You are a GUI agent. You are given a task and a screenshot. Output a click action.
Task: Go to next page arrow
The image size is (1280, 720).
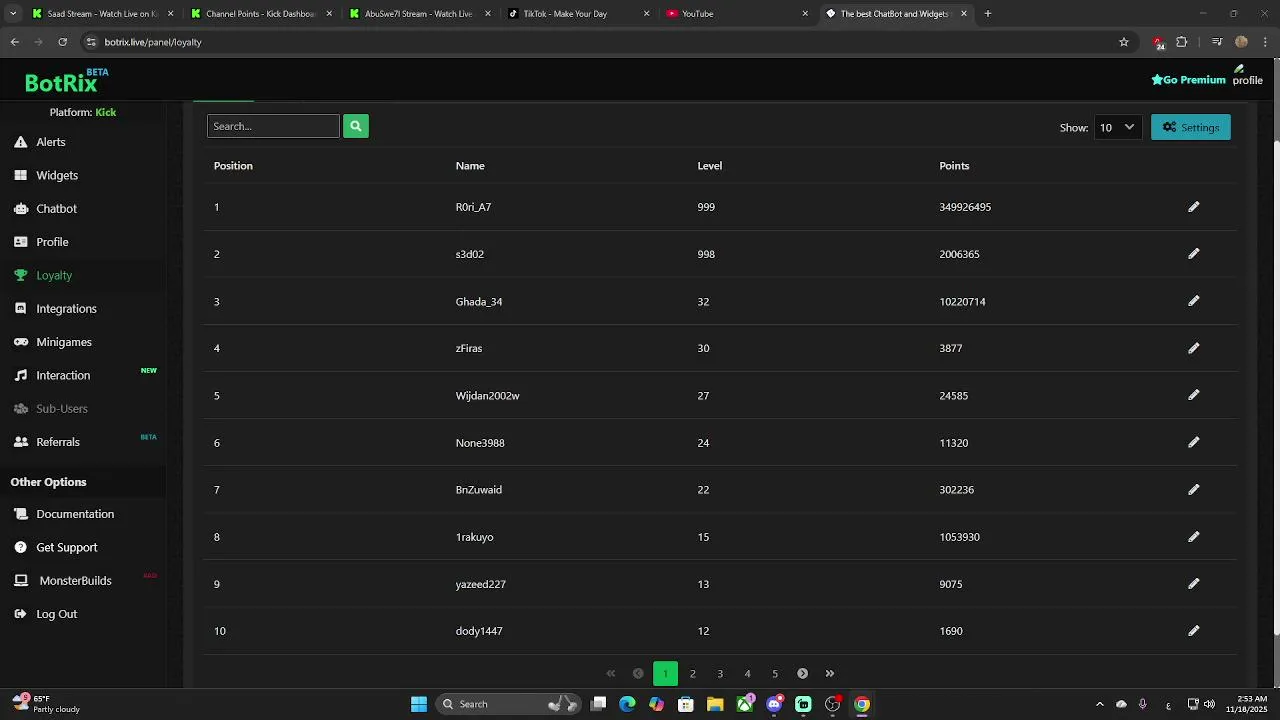pyautogui.click(x=802, y=674)
